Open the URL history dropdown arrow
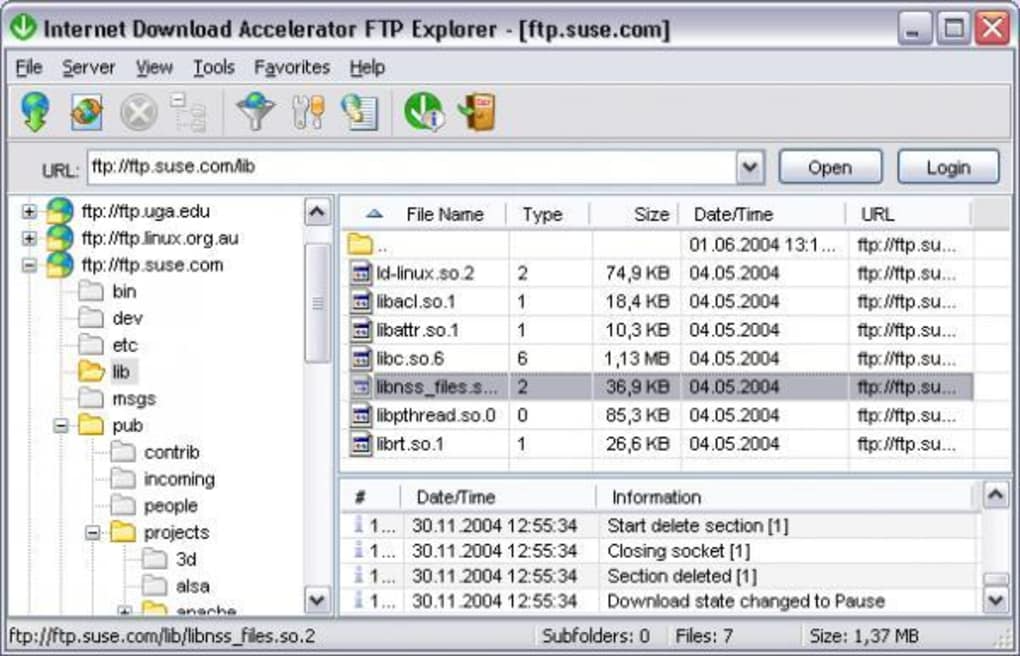The height and width of the screenshot is (656, 1020). click(750, 167)
